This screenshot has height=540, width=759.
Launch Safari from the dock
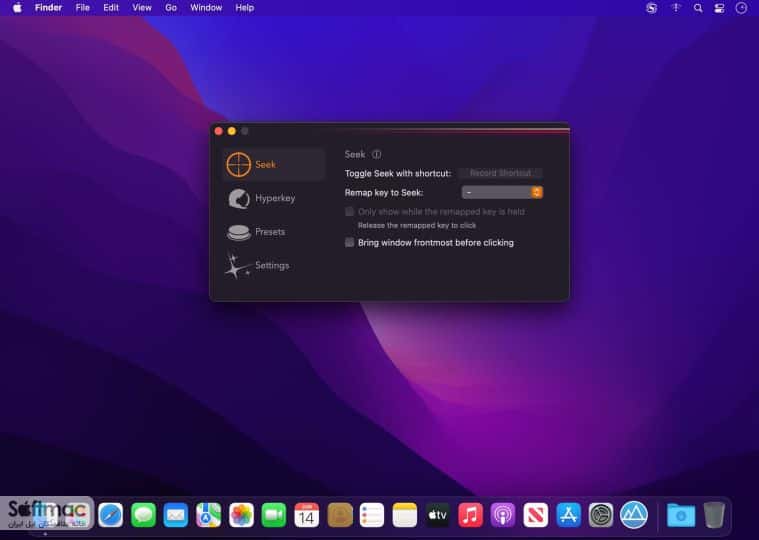pyautogui.click(x=110, y=515)
